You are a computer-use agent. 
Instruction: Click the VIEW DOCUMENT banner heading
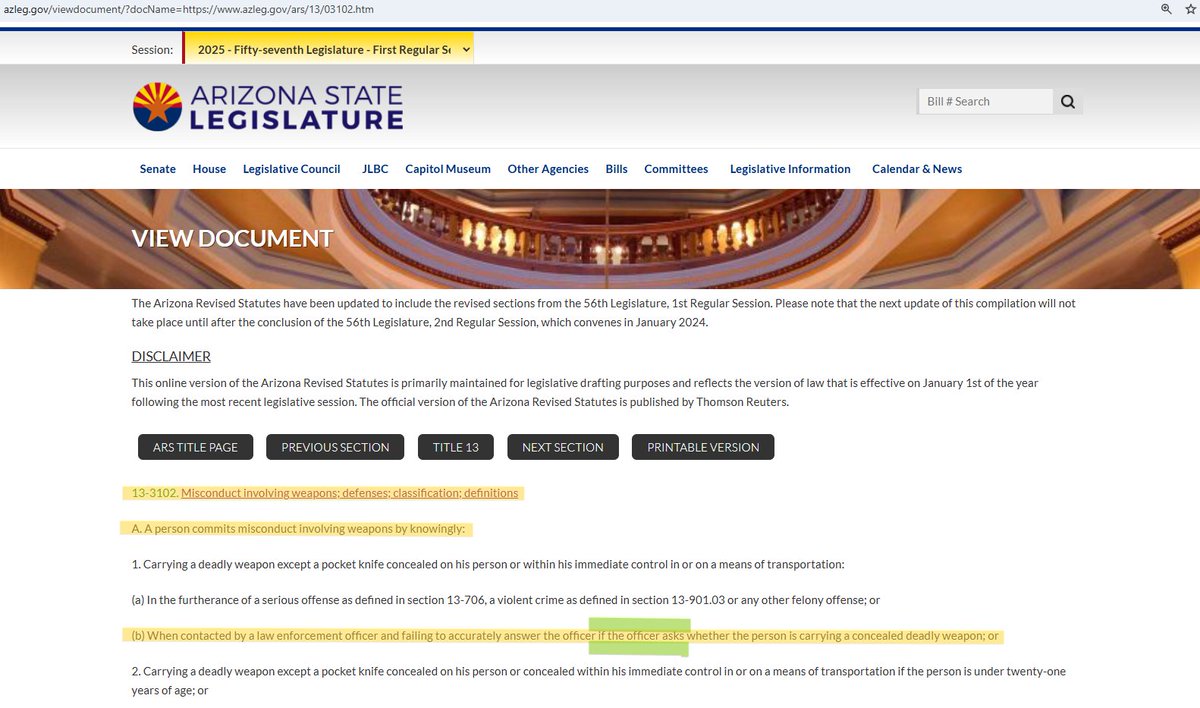pyautogui.click(x=232, y=239)
